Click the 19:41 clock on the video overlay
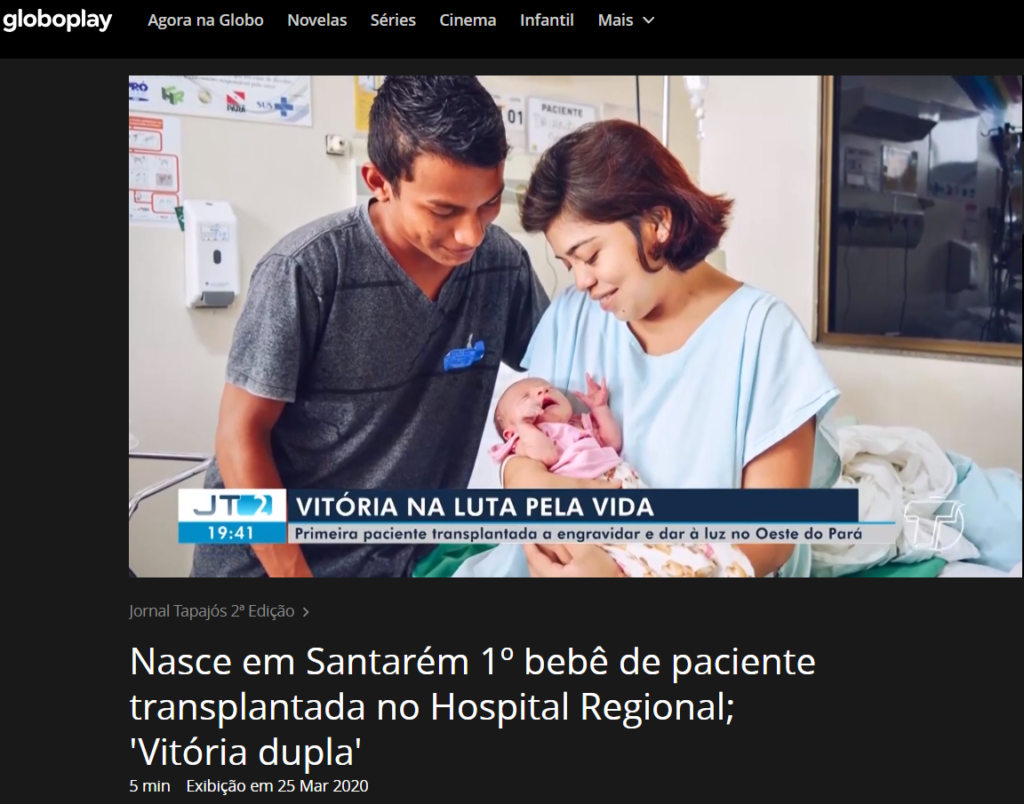This screenshot has width=1024, height=804. pos(232,533)
